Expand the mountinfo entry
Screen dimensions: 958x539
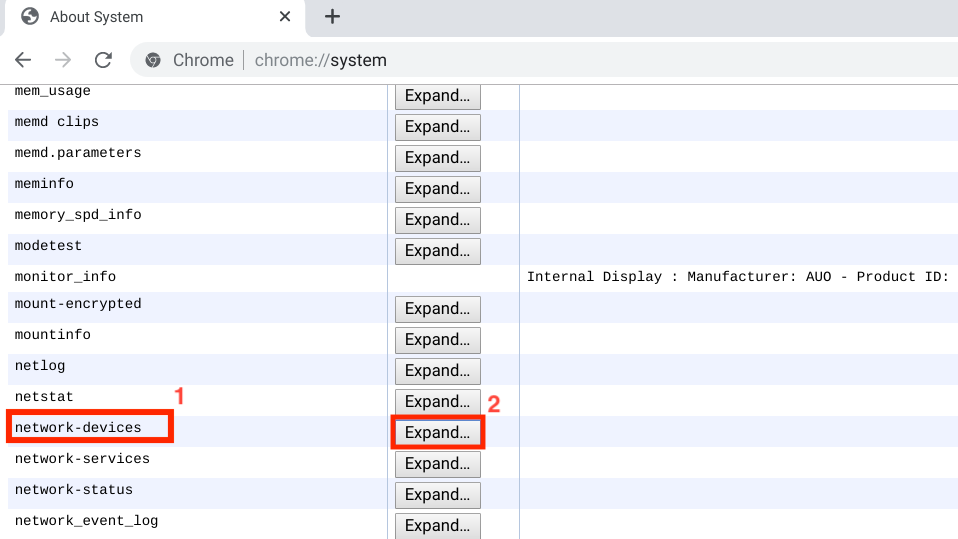point(437,340)
